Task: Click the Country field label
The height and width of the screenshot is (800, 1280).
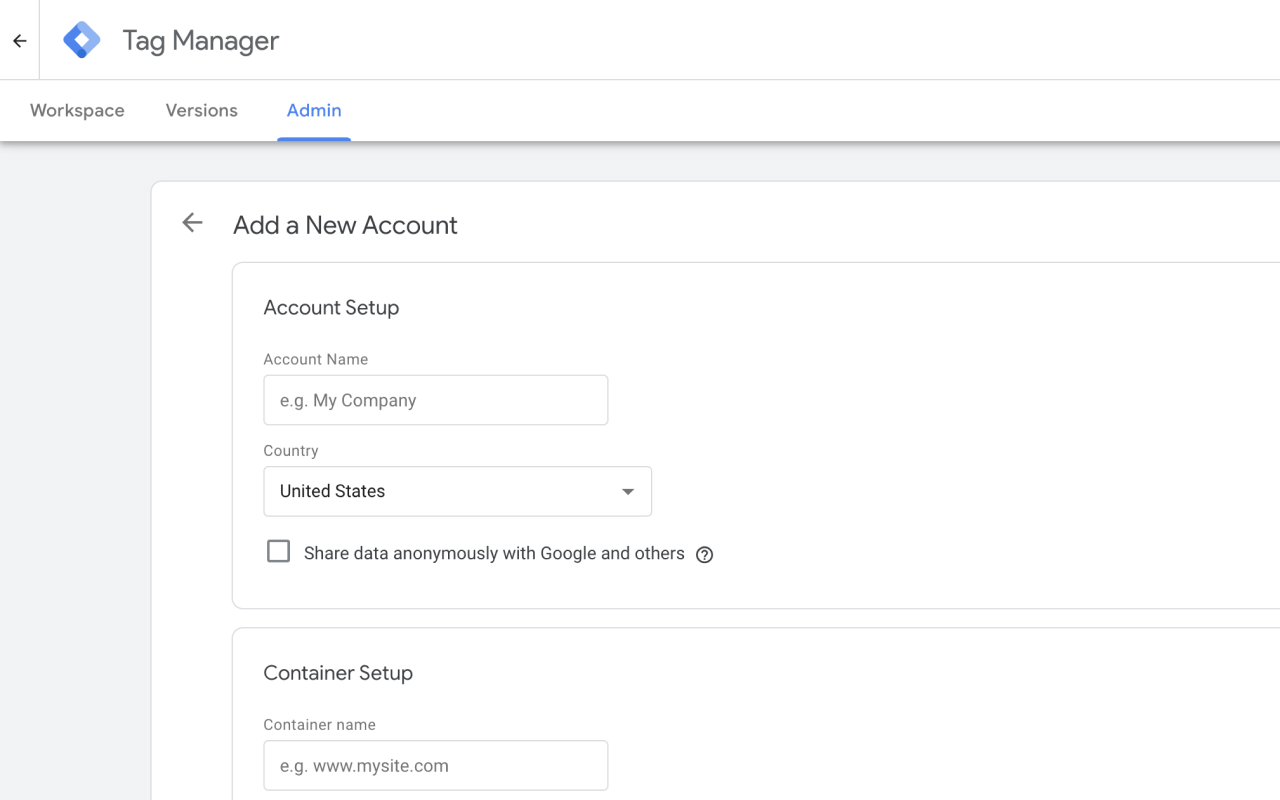Action: (x=291, y=451)
